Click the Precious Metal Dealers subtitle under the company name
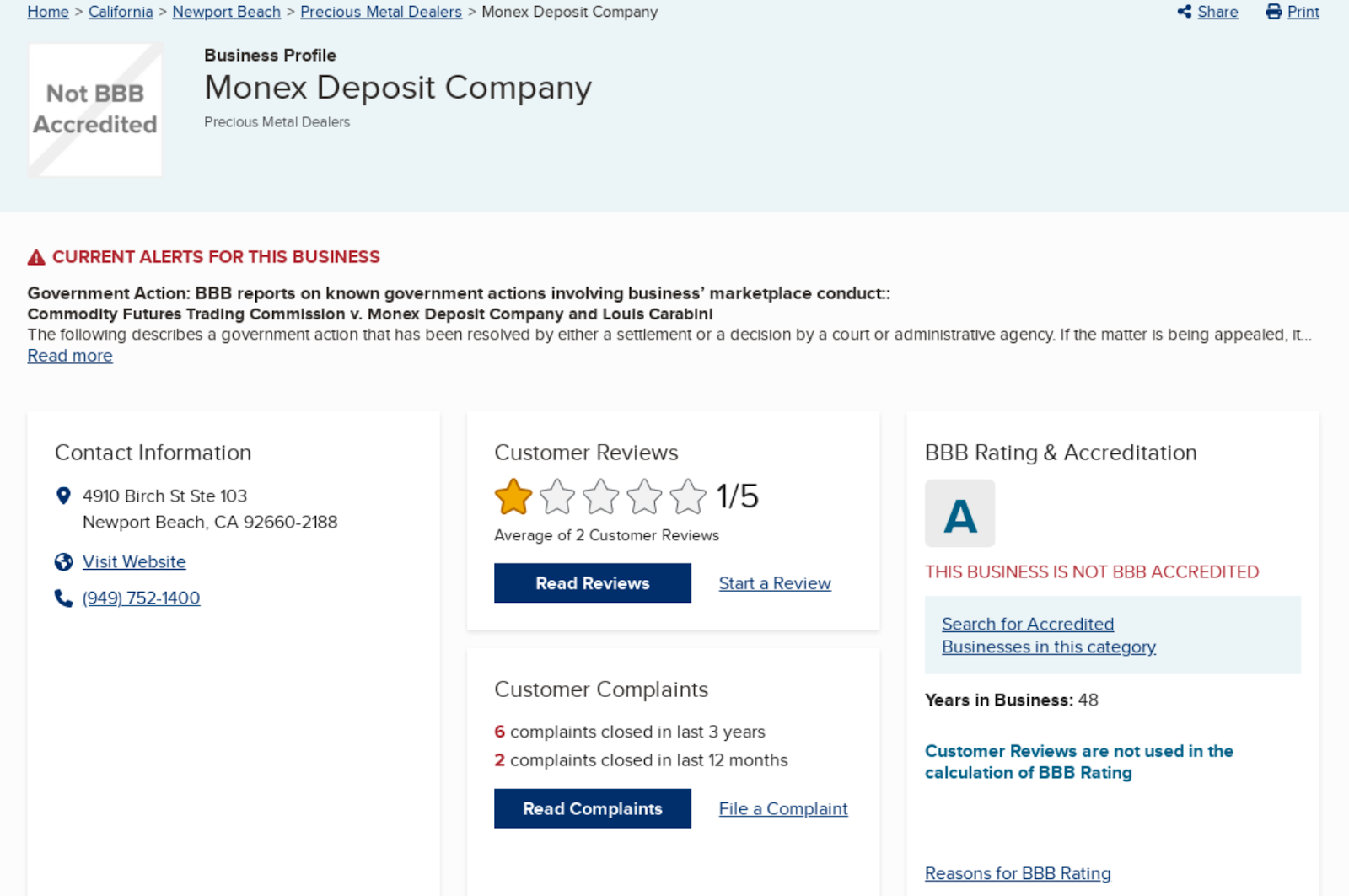 click(x=277, y=122)
